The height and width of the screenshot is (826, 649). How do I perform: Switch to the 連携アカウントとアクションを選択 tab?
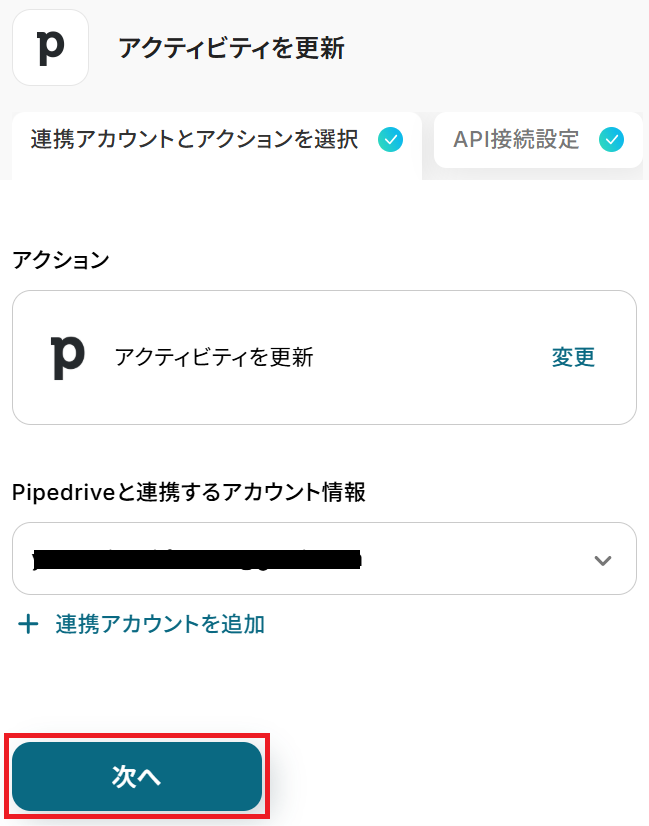click(x=195, y=140)
